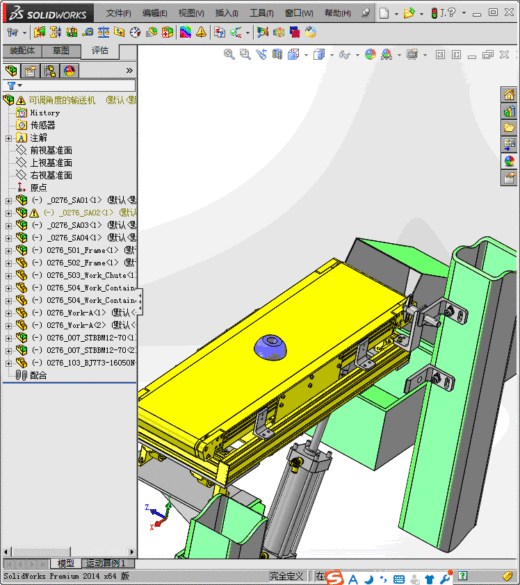Click the Sensor gauge dial icon
Image resolution: width=520 pixels, height=585 pixels.
[135, 32]
